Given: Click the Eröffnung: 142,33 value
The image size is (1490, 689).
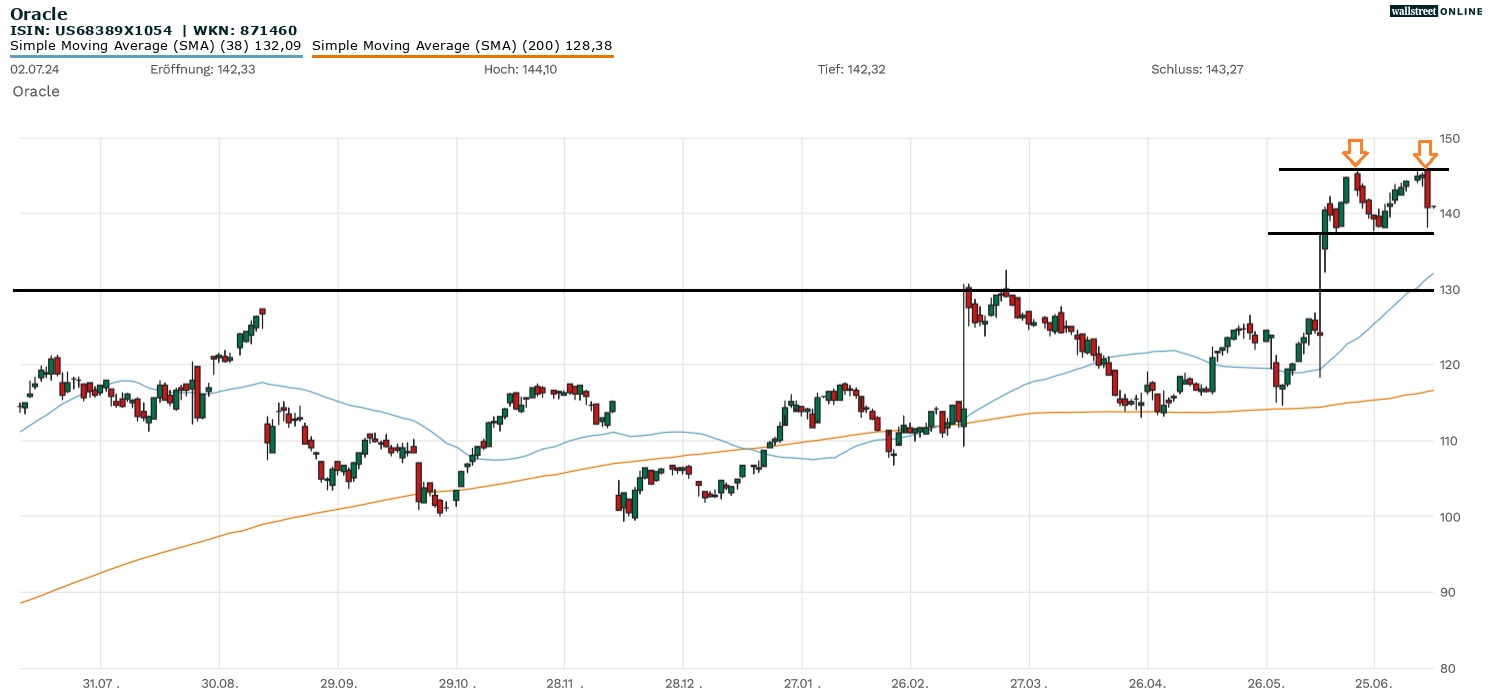Looking at the screenshot, I should coord(202,69).
